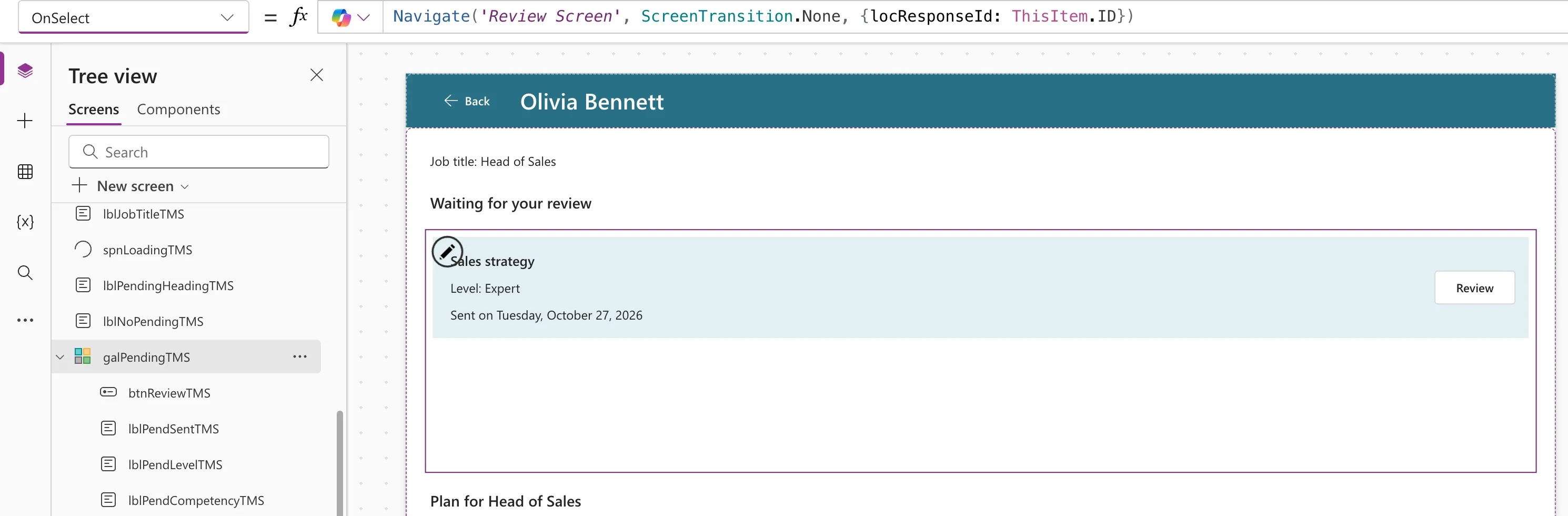Click the fx formula icon
This screenshot has width=1568, height=516.
(x=298, y=16)
